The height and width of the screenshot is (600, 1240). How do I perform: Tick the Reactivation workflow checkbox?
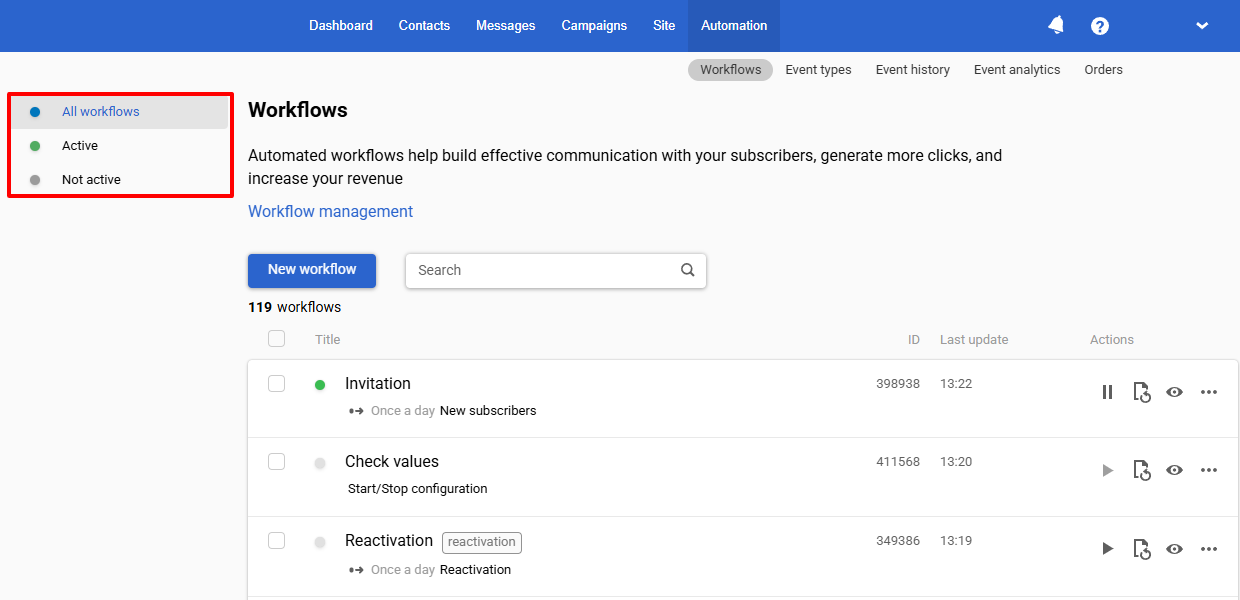pos(277,540)
